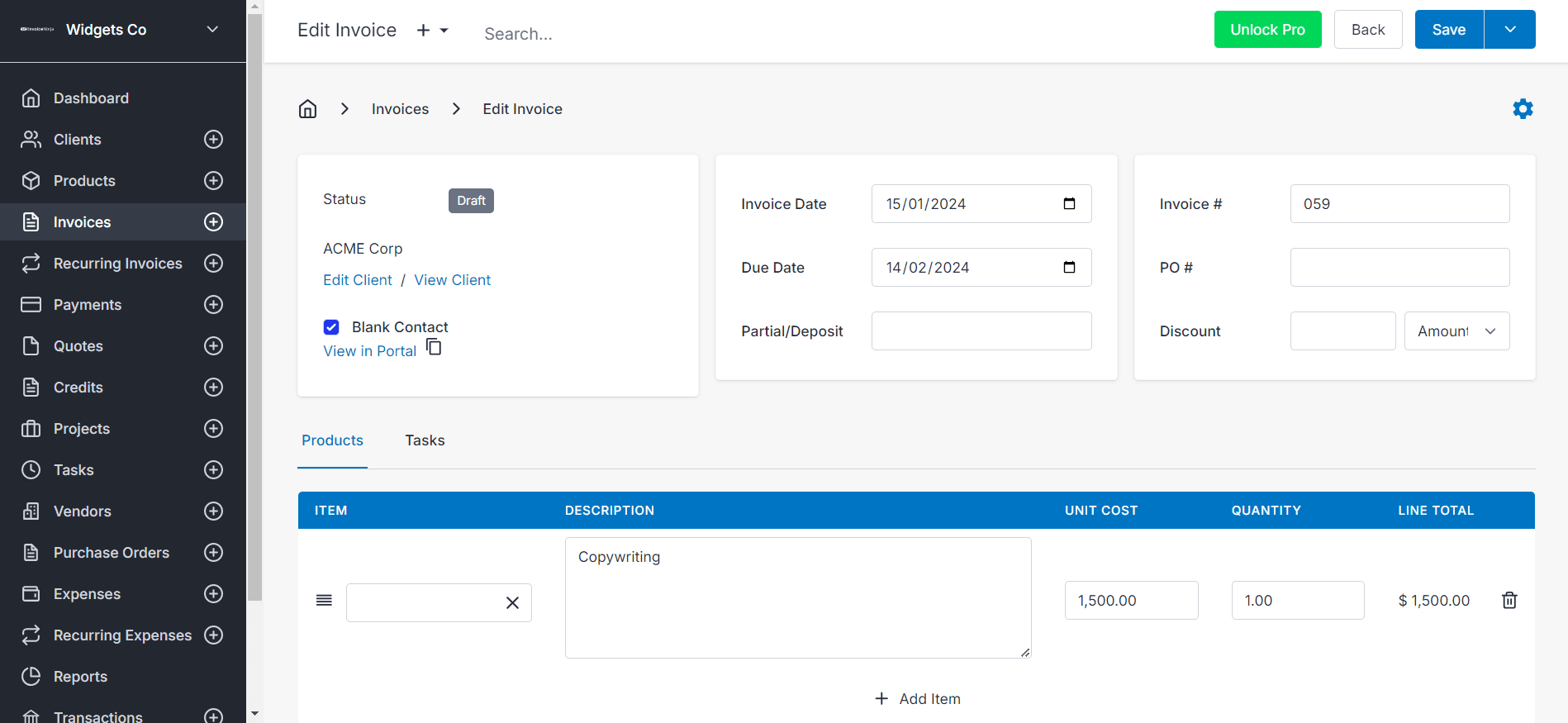Clear the item field with X

[512, 603]
